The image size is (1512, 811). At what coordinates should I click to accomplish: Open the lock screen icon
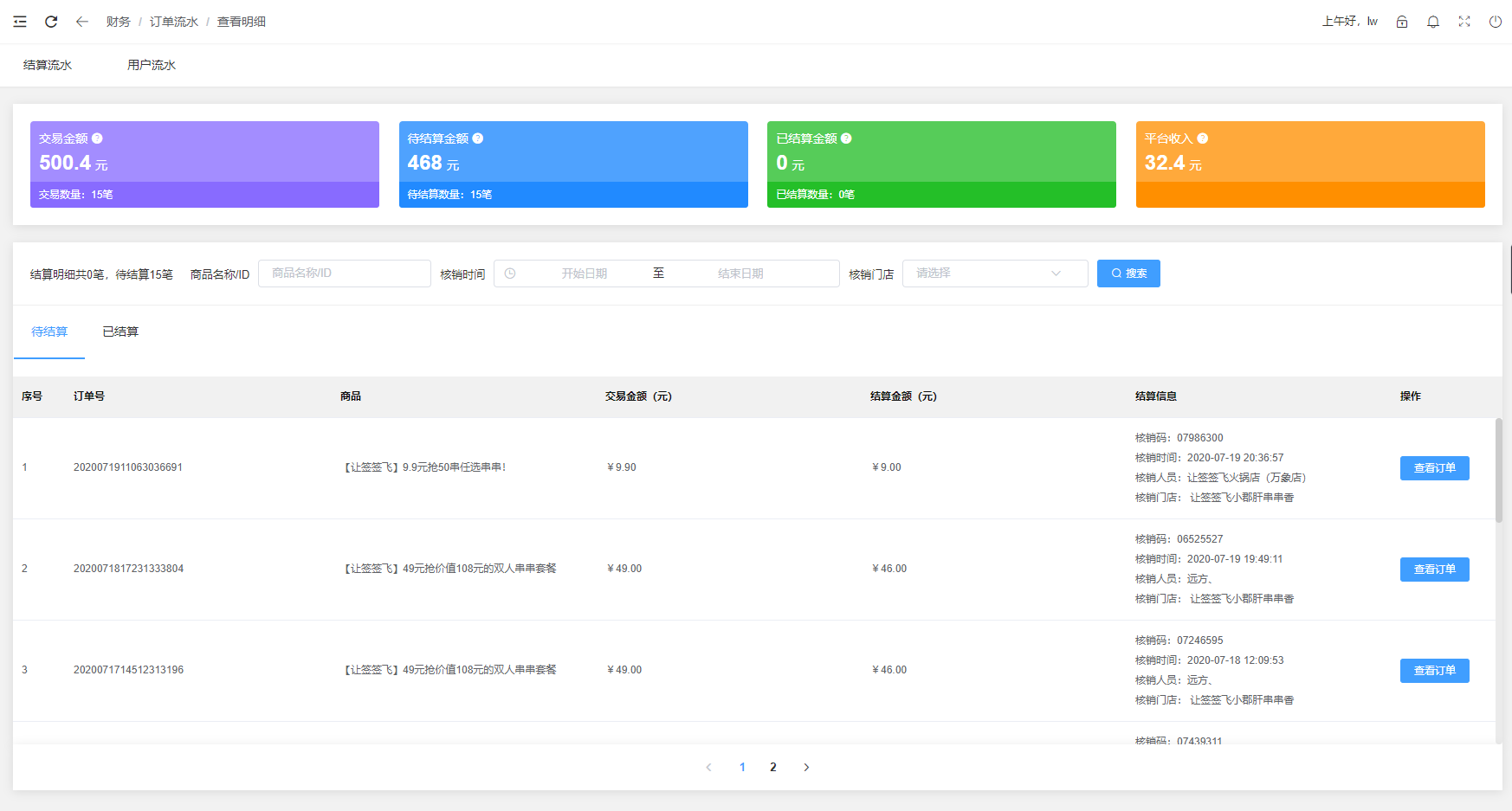pyautogui.click(x=1402, y=22)
